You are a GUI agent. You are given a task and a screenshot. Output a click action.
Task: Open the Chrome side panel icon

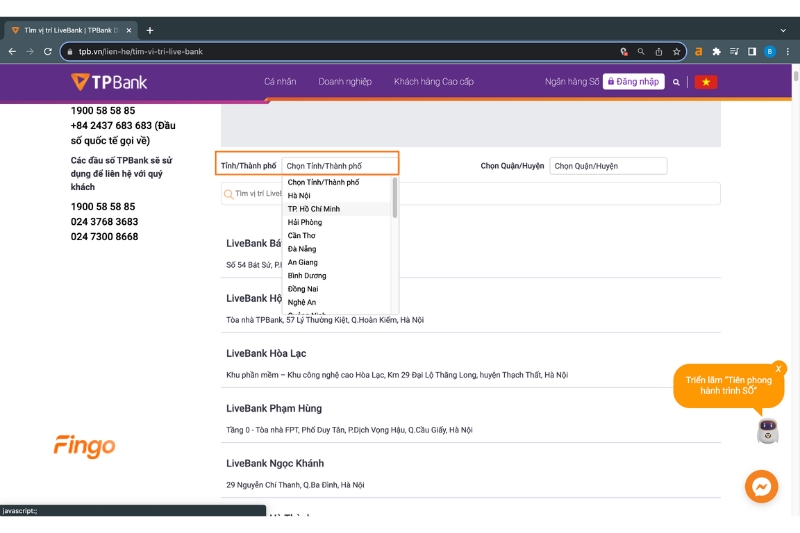(x=752, y=52)
